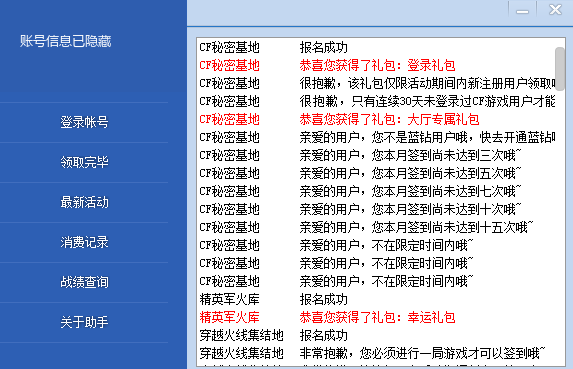The image size is (573, 369).
Task: Open 消费记录 in the sidebar
Action: tap(84, 242)
